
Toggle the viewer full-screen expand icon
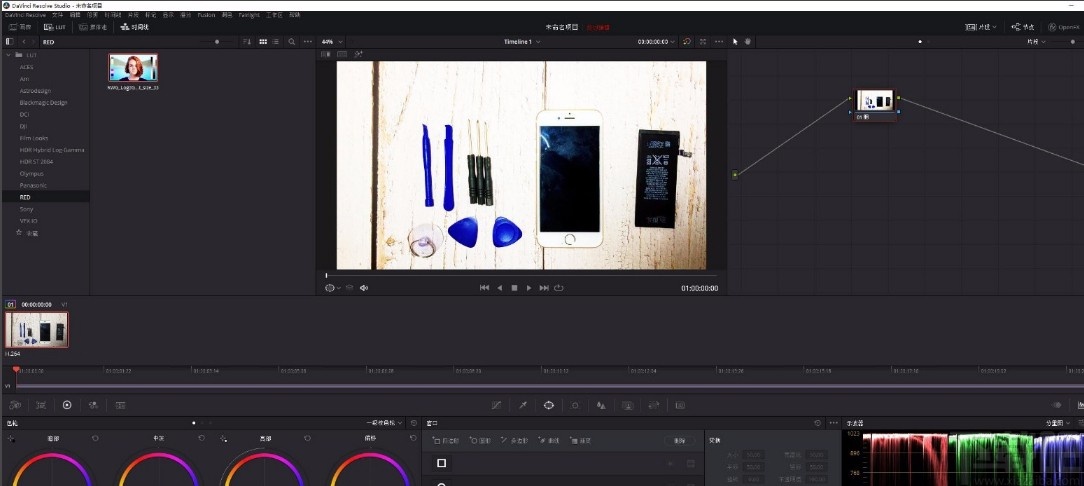point(703,41)
